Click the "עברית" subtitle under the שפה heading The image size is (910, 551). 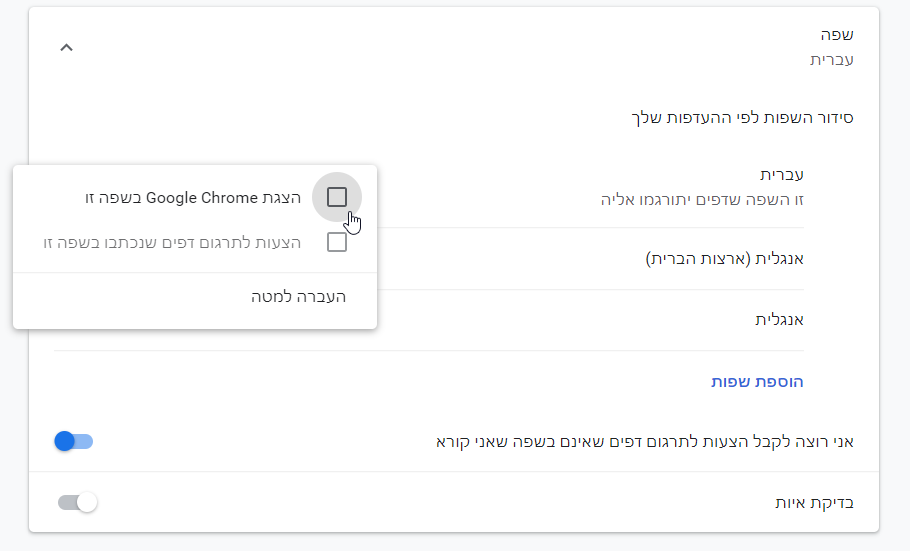pos(831,60)
